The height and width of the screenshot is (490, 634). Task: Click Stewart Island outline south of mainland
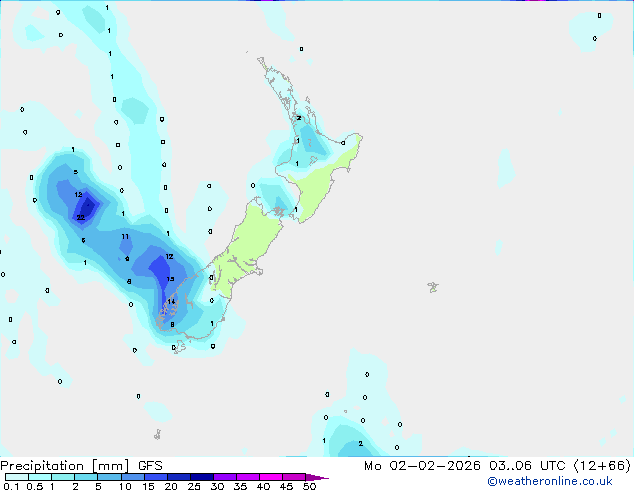(x=180, y=347)
